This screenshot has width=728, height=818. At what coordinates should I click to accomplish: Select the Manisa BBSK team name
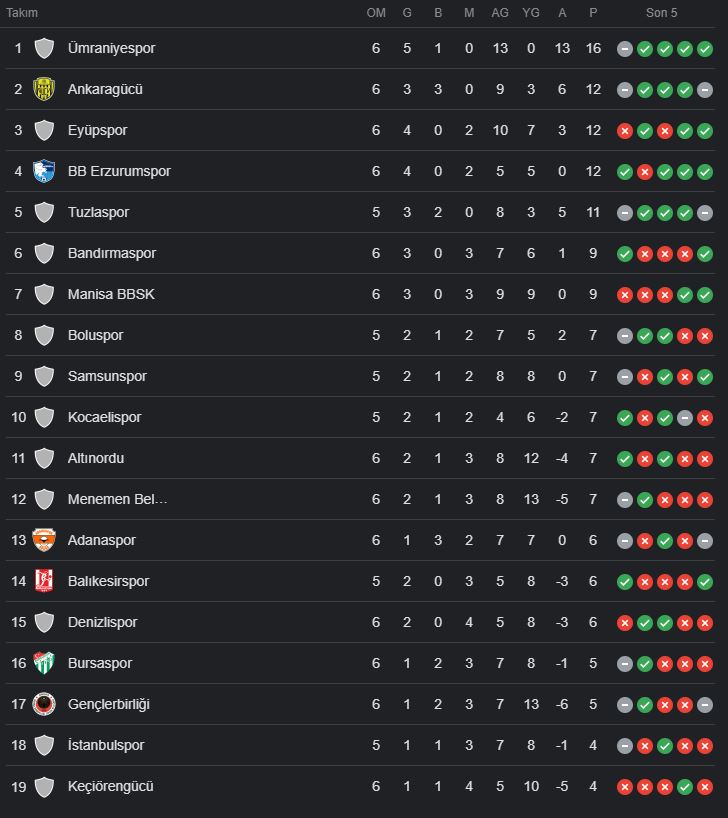[111, 294]
